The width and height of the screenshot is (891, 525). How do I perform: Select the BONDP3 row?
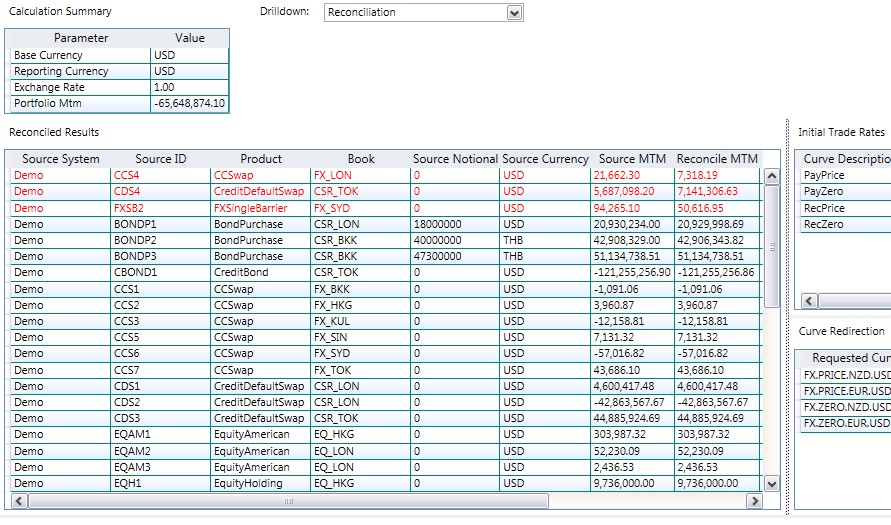(385, 256)
